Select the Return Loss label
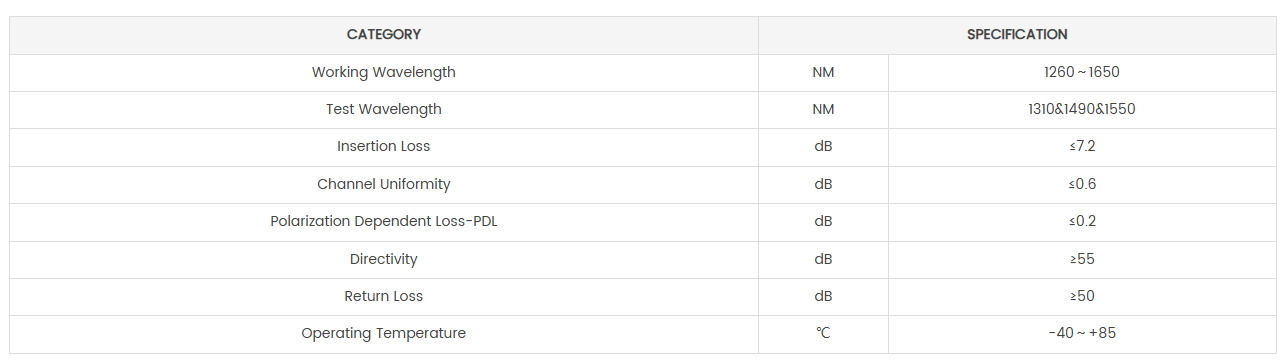This screenshot has width=1283, height=364. tap(384, 296)
